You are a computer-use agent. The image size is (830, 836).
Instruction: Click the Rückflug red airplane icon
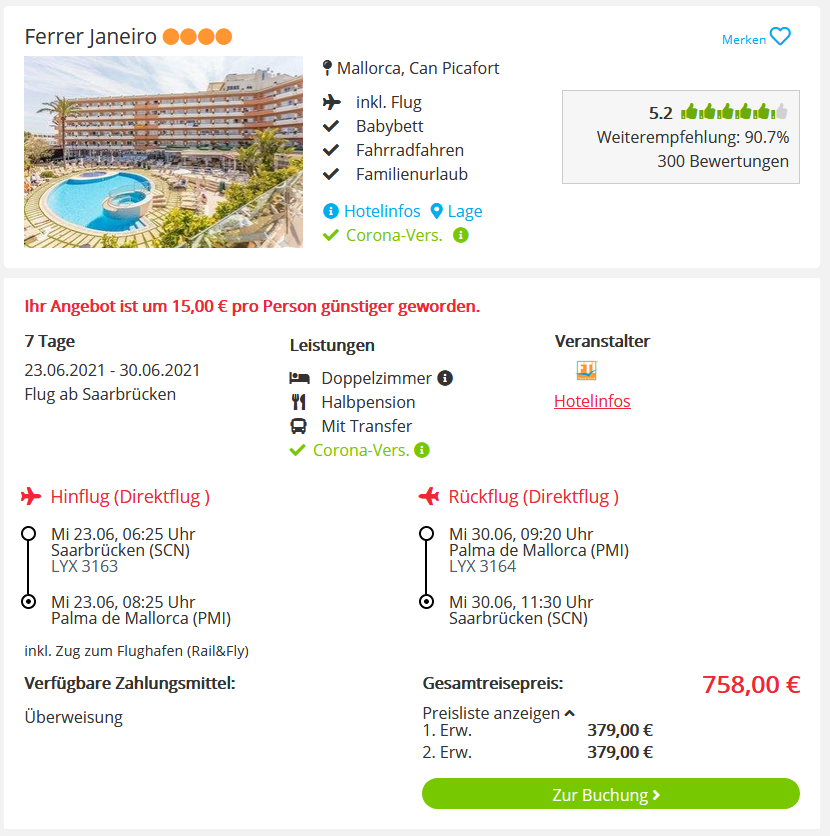429,496
